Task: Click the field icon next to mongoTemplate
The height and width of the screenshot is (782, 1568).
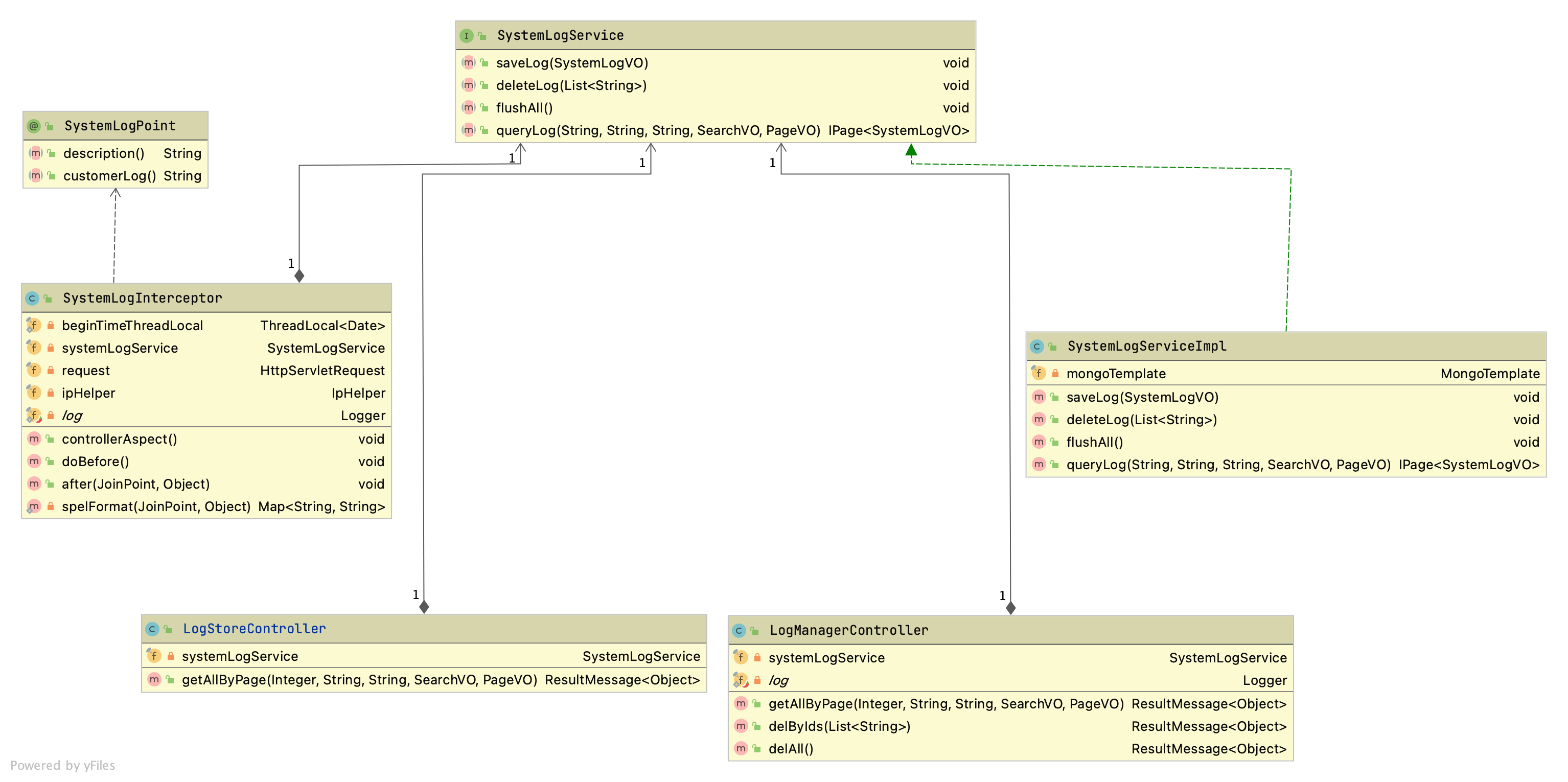Action: pos(1039,373)
